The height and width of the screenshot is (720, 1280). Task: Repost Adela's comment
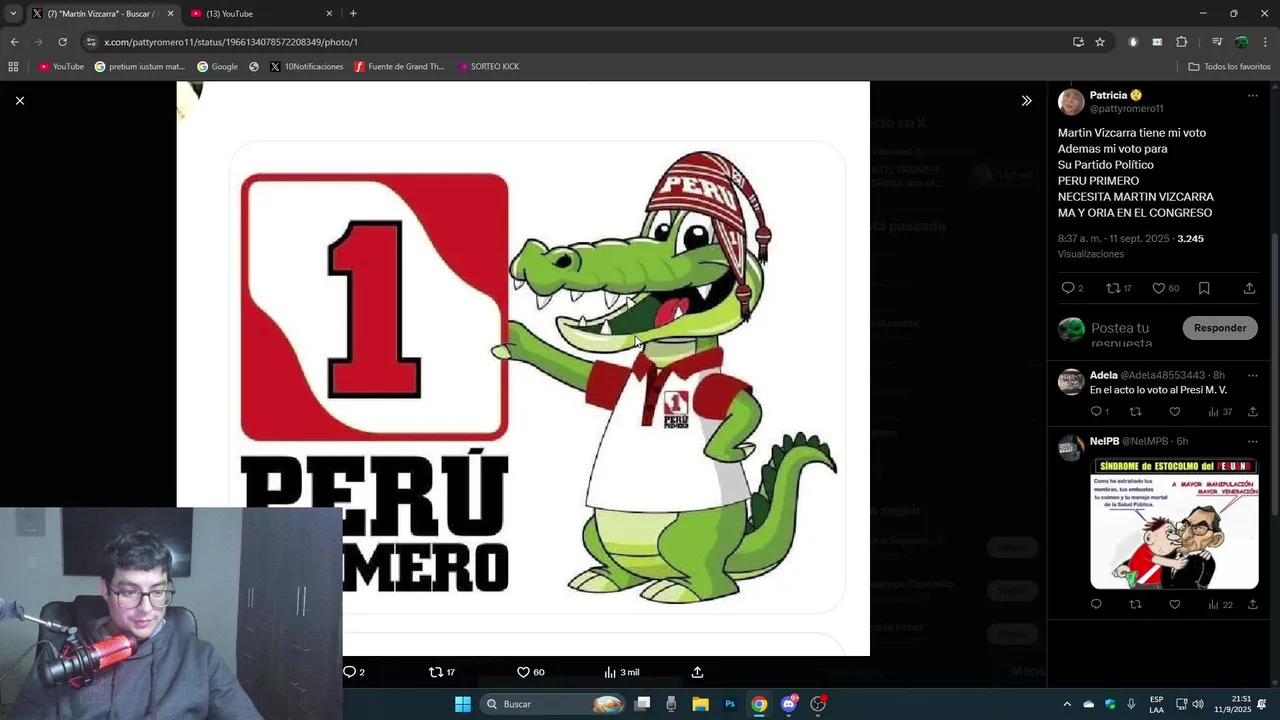(1135, 411)
